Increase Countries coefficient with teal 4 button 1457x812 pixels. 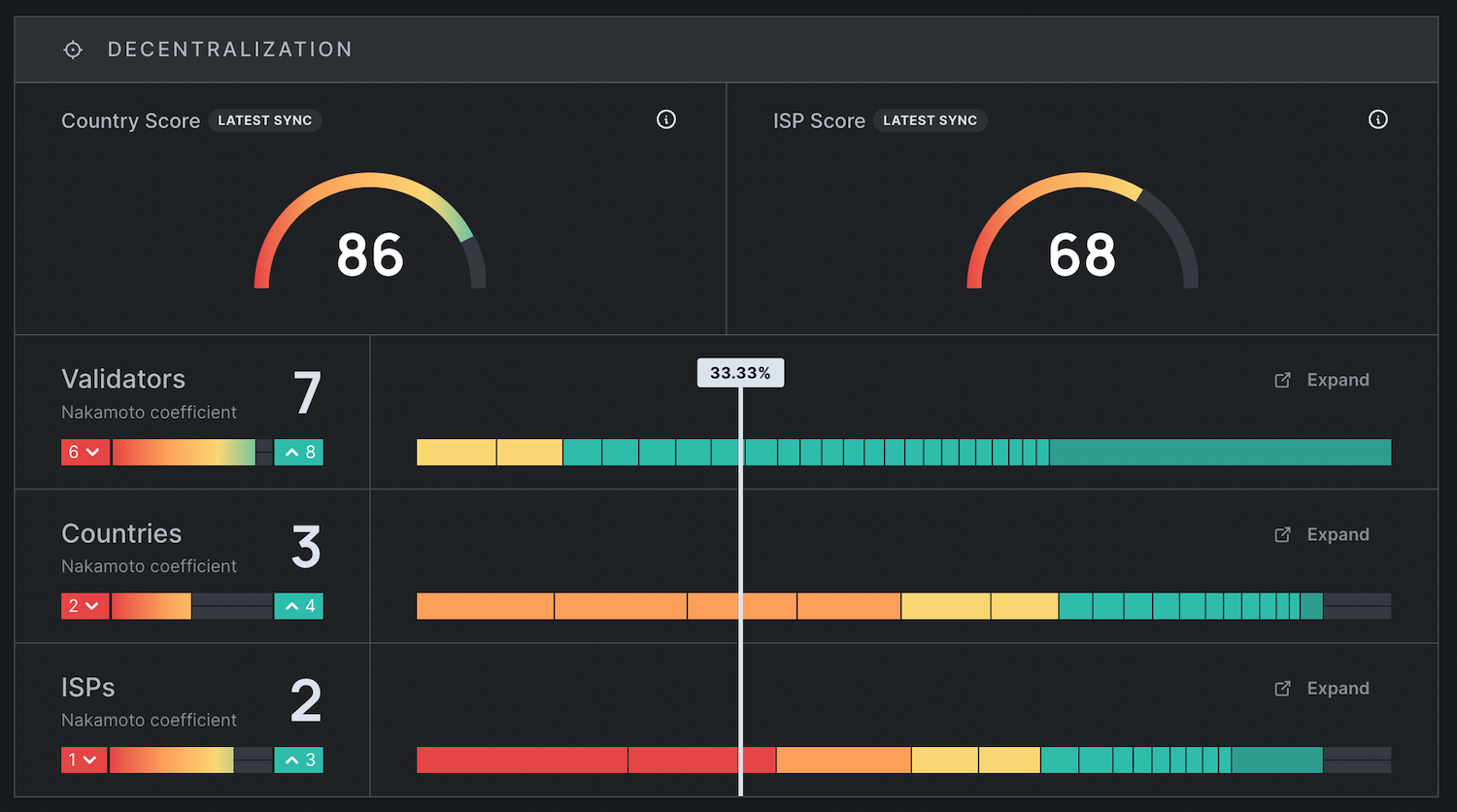pos(299,606)
